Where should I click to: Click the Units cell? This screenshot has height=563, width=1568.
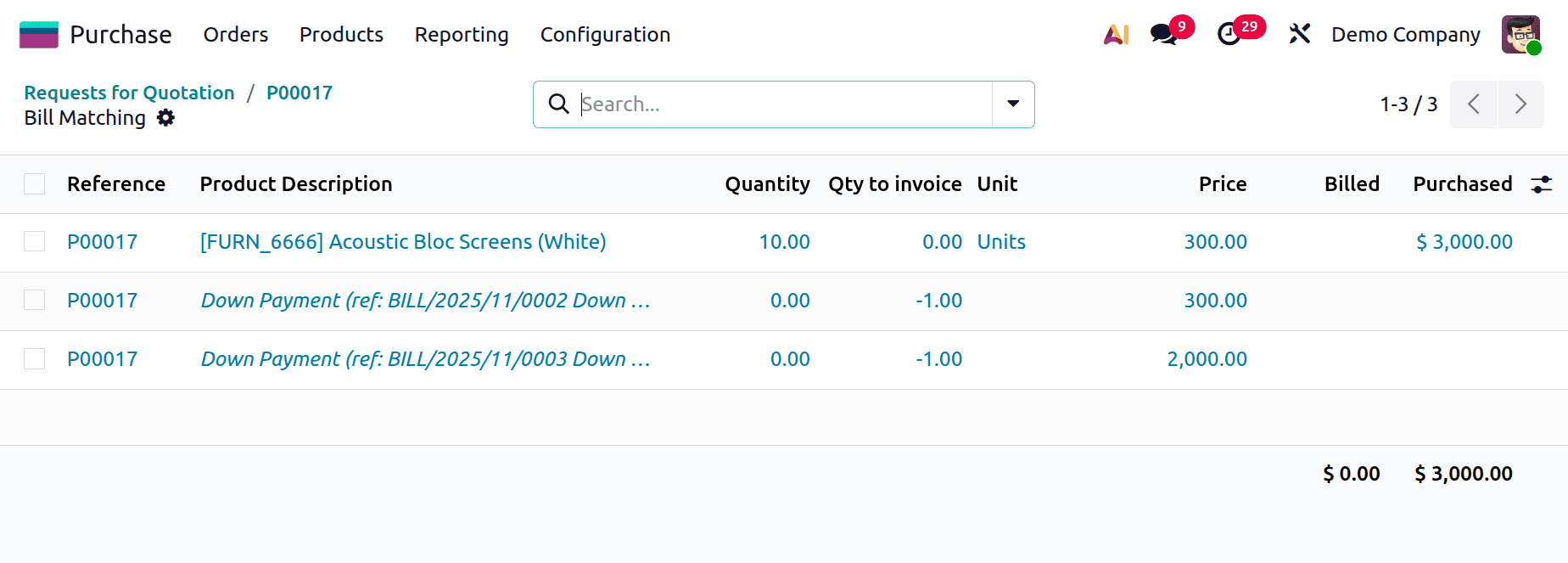[1001, 242]
